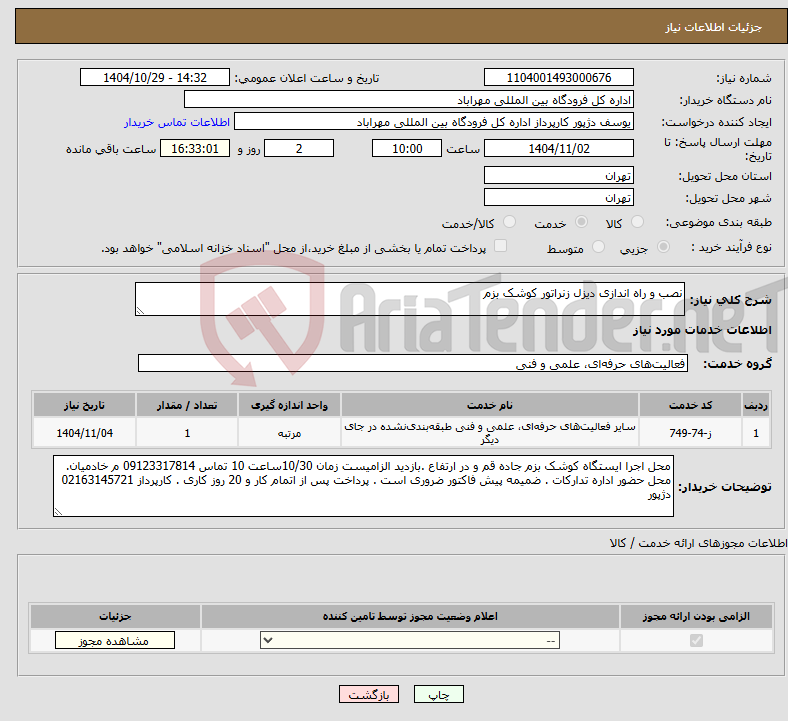Click the اطلاعات خدمات مورد نیاز heading
Image resolution: width=788 pixels, height=721 pixels.
(x=702, y=330)
